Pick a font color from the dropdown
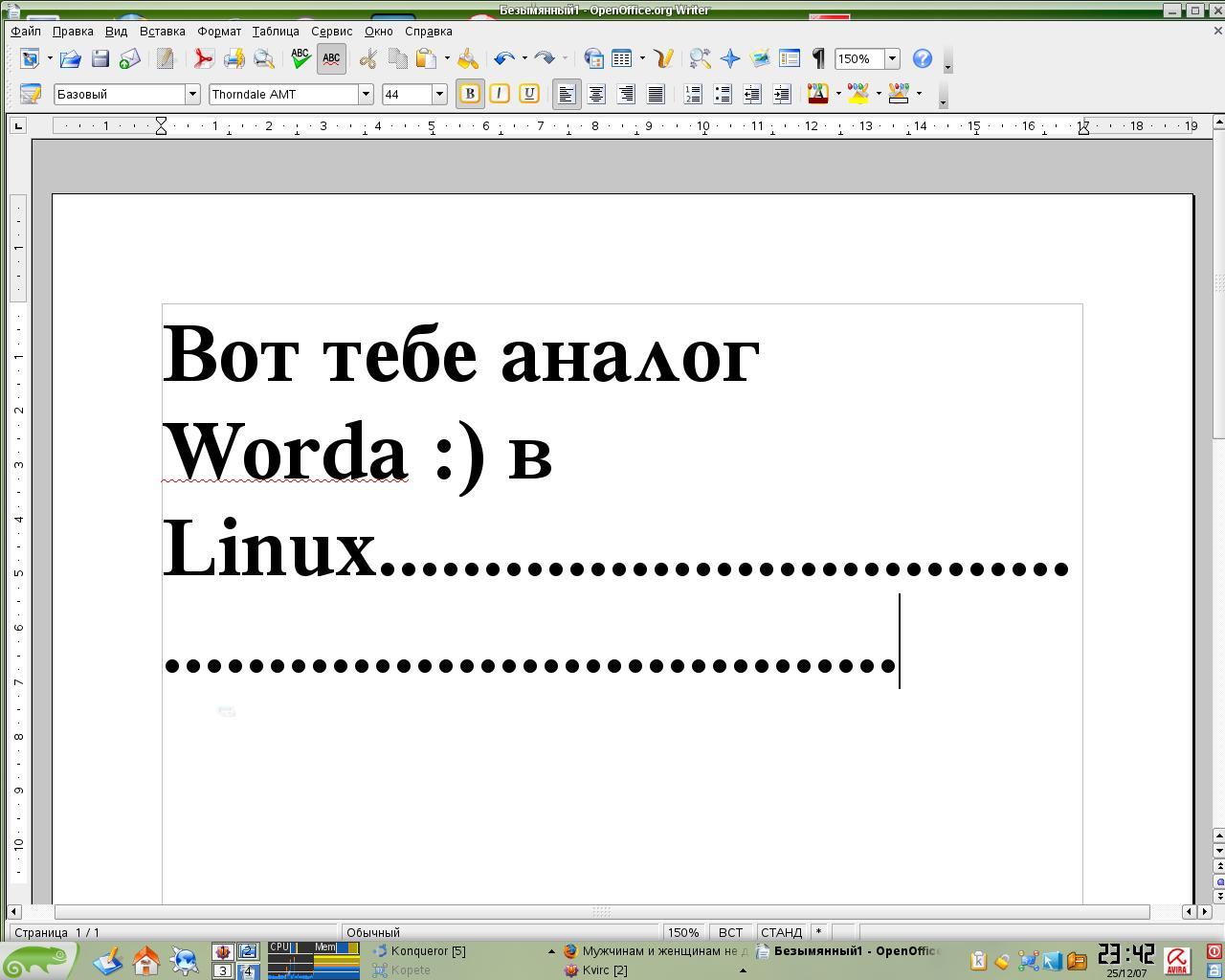This screenshot has height=980, width=1225. [836, 94]
